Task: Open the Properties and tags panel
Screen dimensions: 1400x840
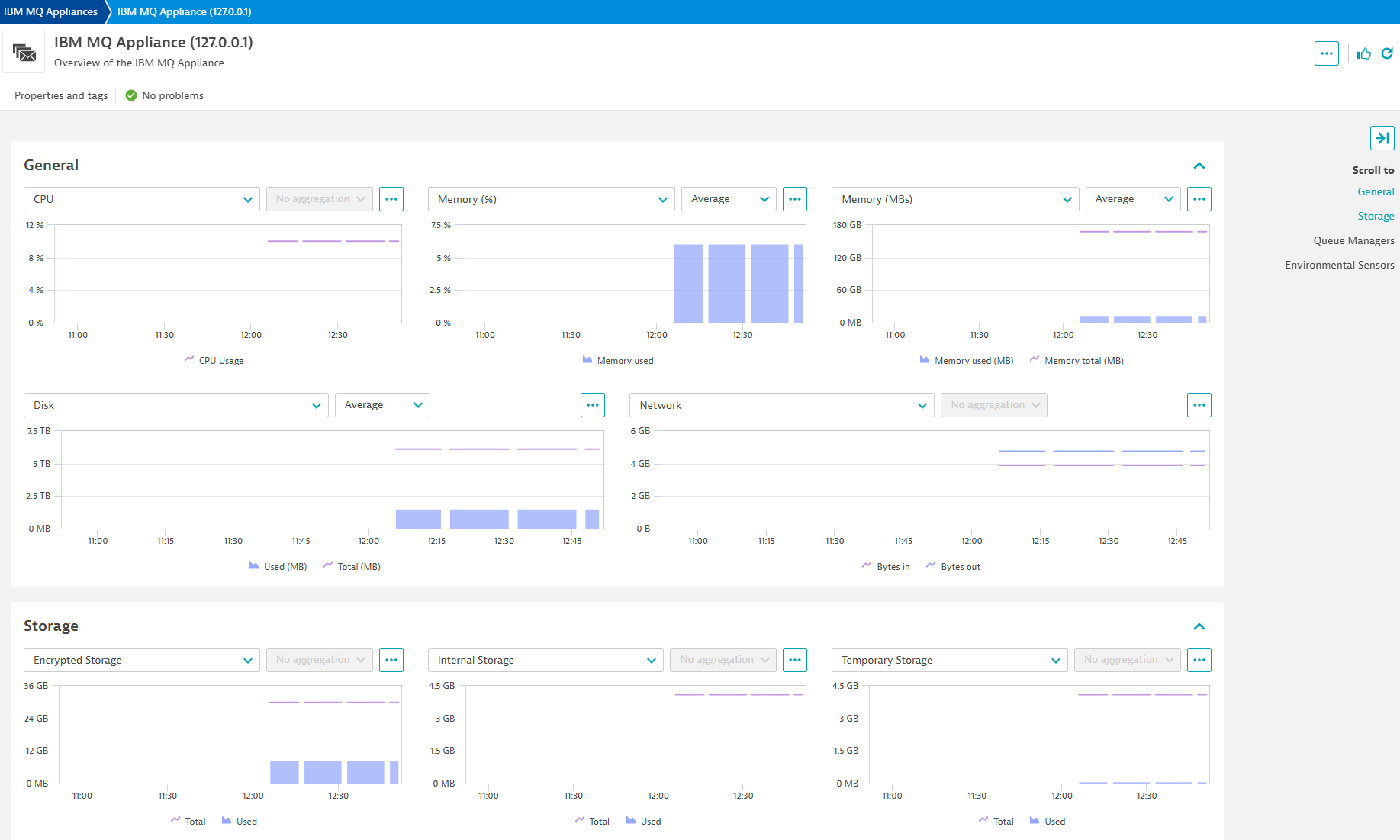Action: [x=60, y=95]
